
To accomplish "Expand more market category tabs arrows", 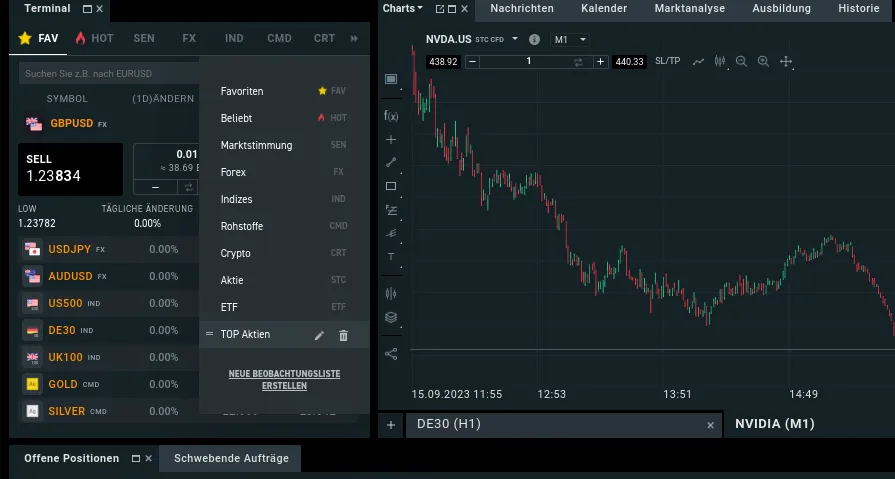I will point(354,38).
